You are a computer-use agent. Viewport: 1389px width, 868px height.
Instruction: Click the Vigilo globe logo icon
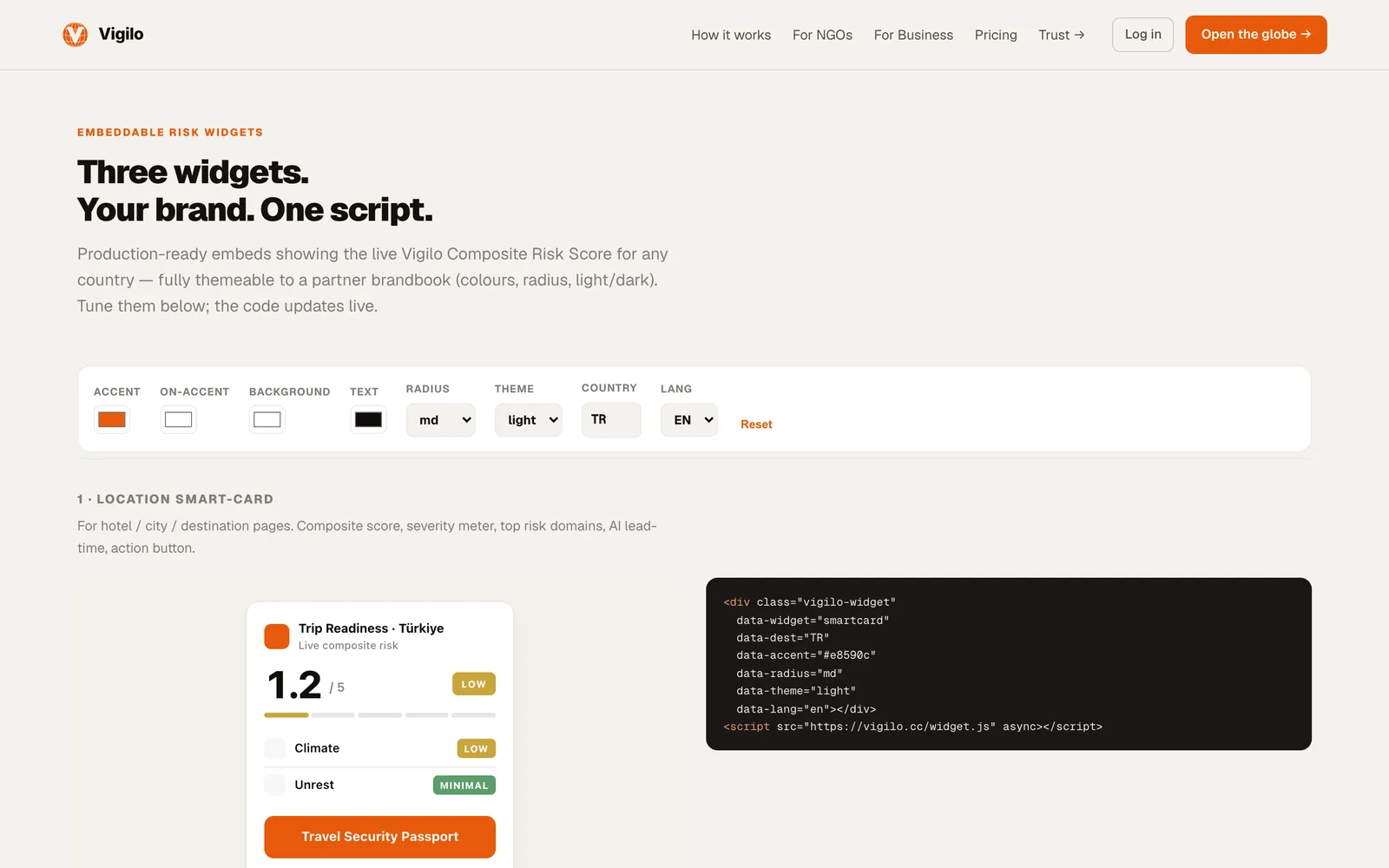point(76,35)
